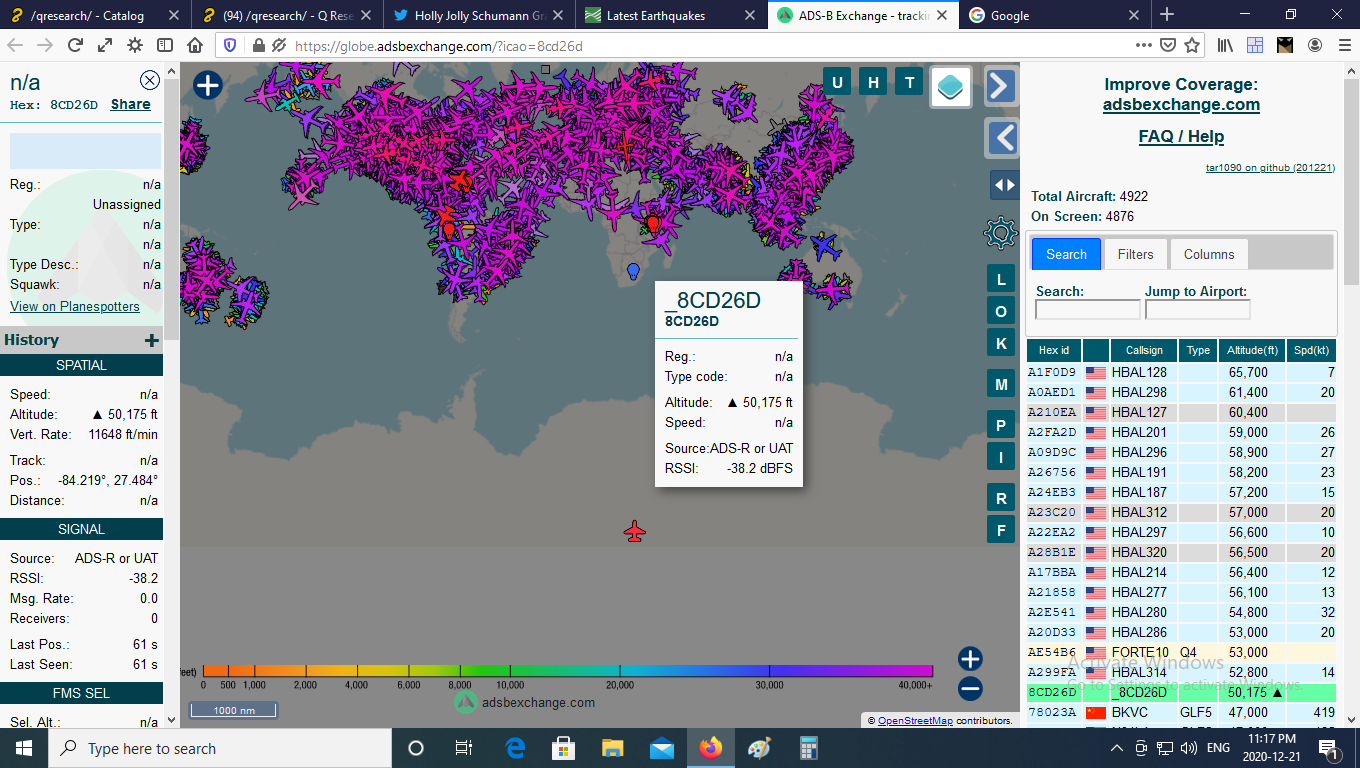Toggle the L map button

pos(1001,279)
